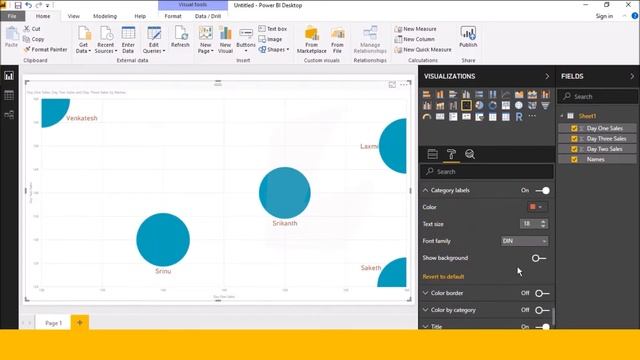
Task: Open the Font family DIN dropdown
Action: point(524,241)
